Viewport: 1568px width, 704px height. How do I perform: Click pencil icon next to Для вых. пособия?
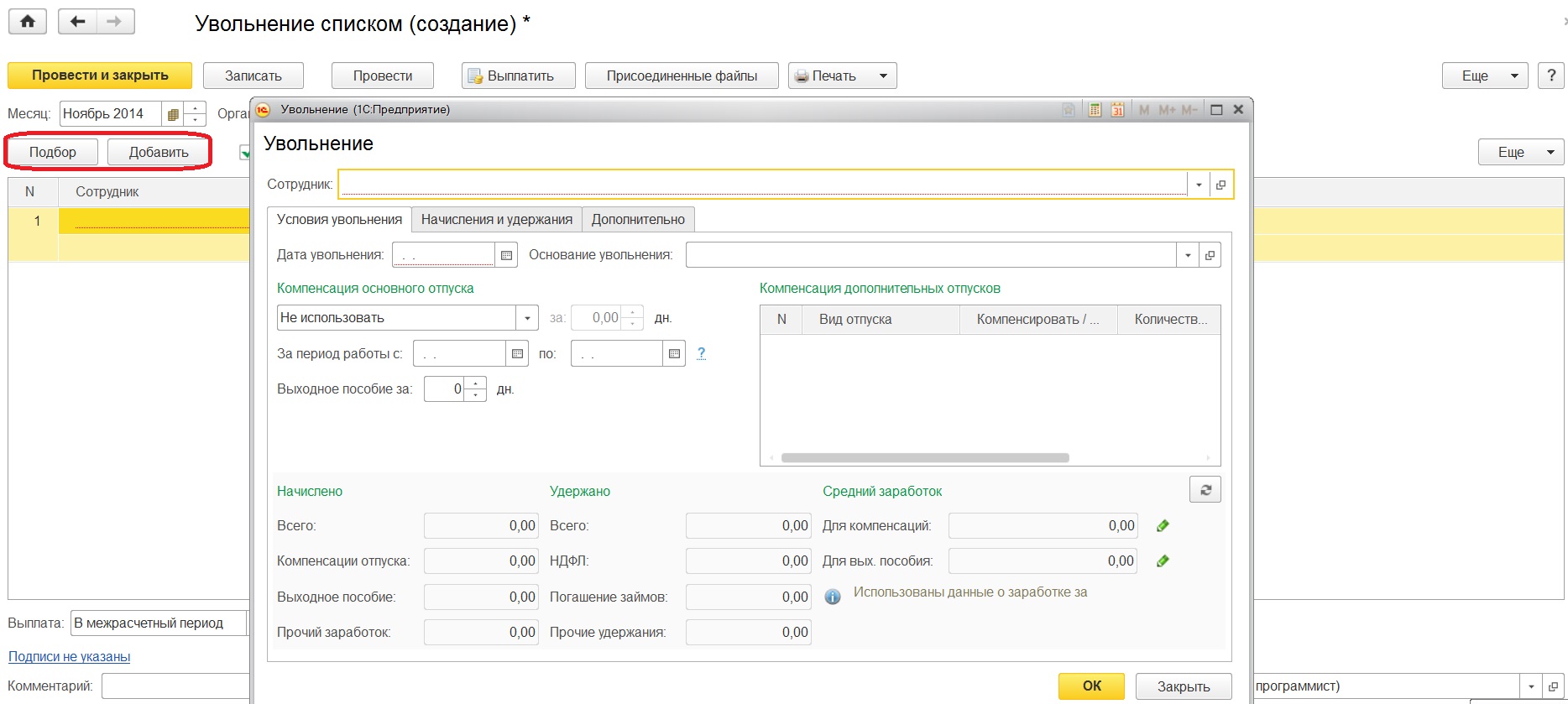(x=1163, y=561)
